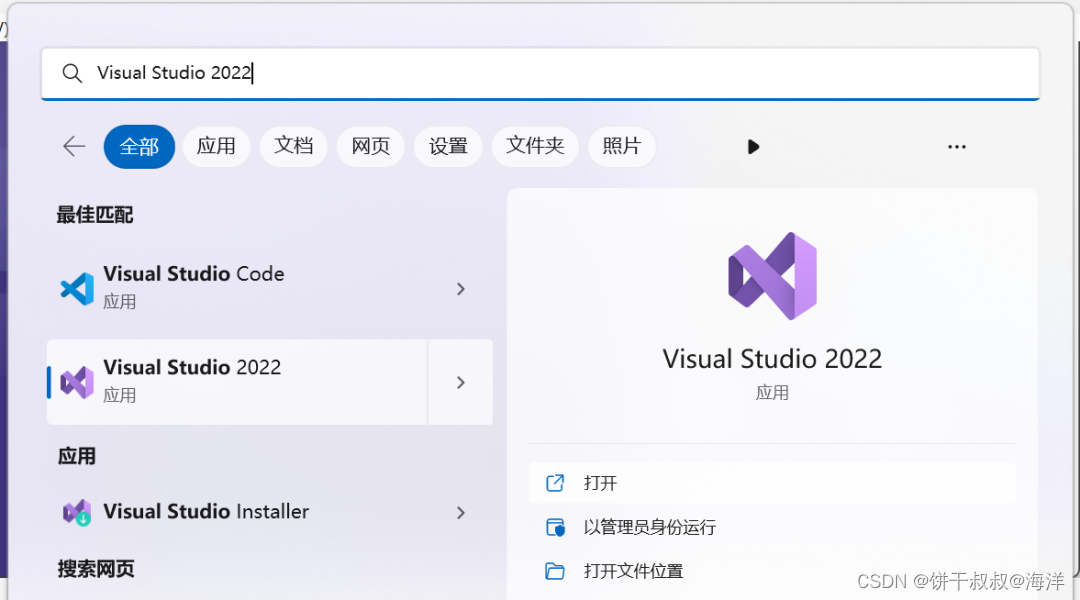Click the search magnifier icon

pyautogui.click(x=71, y=72)
